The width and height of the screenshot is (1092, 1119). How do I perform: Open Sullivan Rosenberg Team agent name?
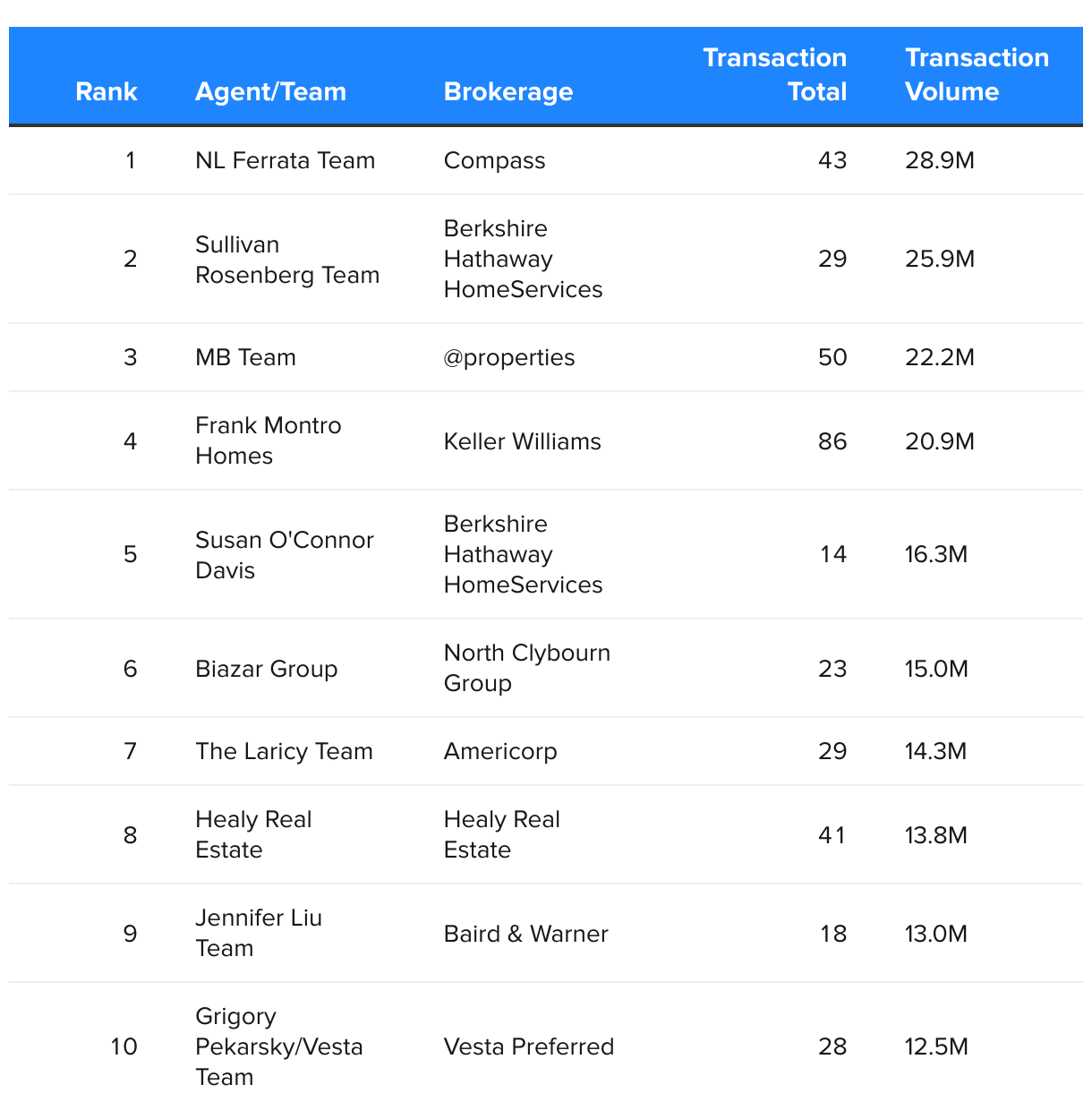(287, 260)
